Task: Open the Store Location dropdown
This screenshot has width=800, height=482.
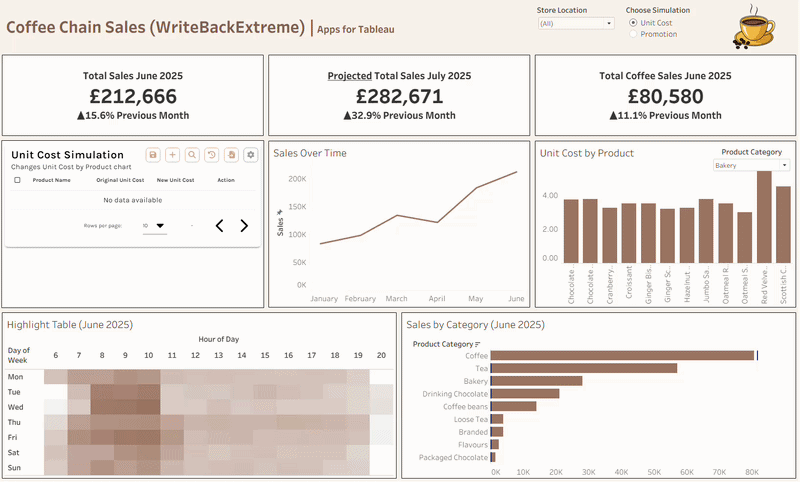Action: pyautogui.click(x=576, y=23)
